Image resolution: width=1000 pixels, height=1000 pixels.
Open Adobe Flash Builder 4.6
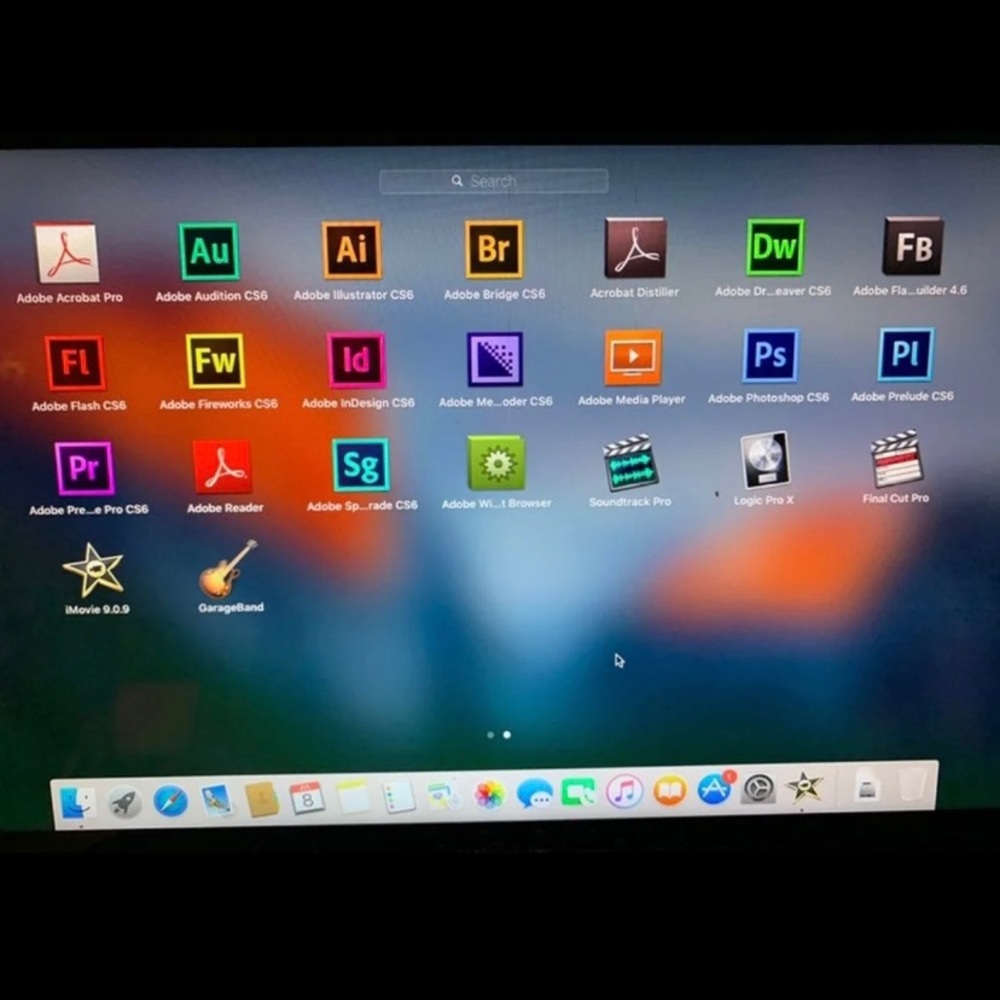[x=913, y=246]
